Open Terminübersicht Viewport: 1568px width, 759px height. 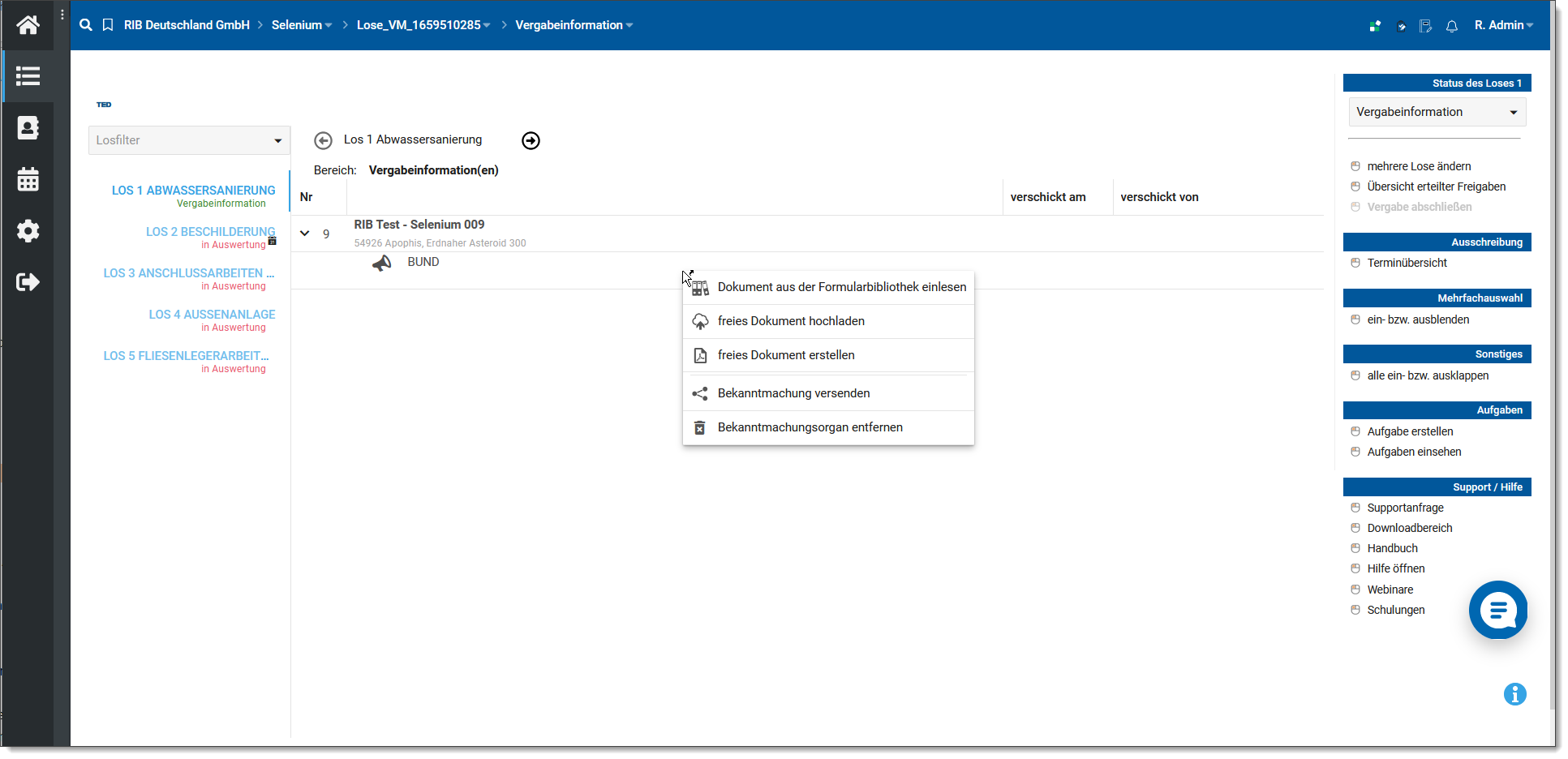click(1407, 263)
